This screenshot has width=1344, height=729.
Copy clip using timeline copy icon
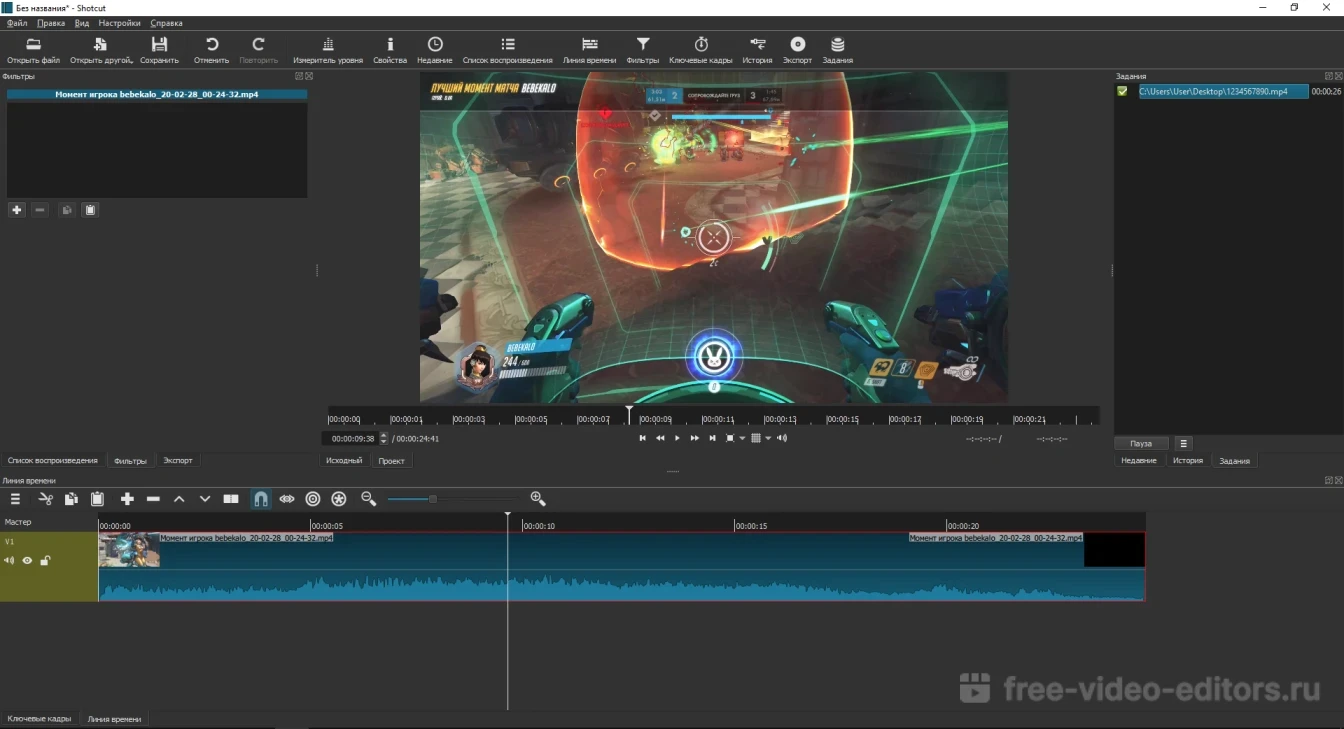tap(71, 499)
